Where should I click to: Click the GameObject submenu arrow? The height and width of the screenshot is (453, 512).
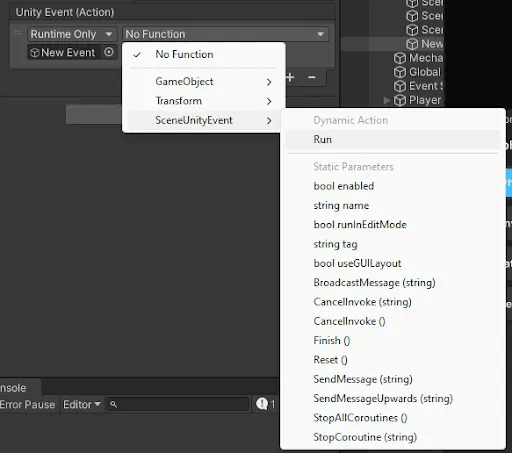269,82
